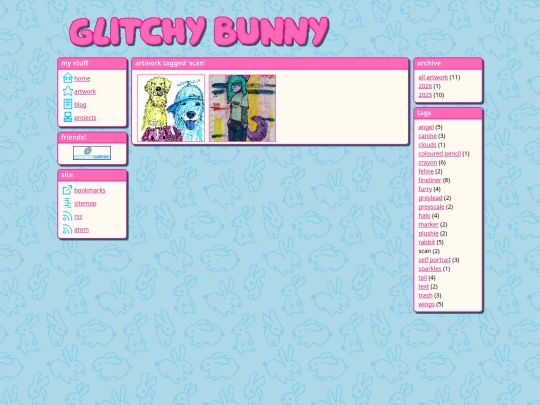Open the atom feed link
Viewport: 540px width, 405px height.
81,230
